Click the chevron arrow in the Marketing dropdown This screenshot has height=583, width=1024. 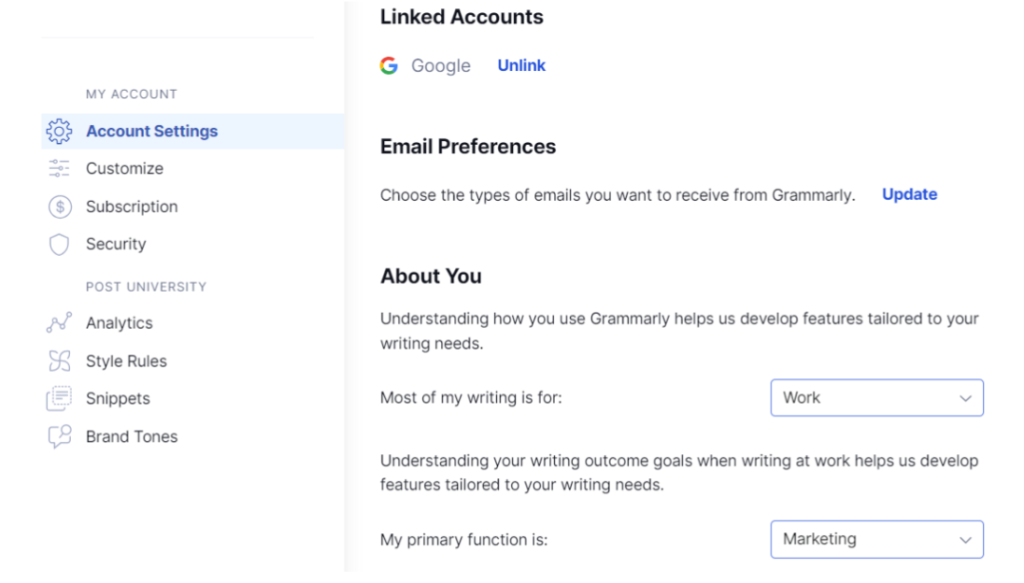965,540
